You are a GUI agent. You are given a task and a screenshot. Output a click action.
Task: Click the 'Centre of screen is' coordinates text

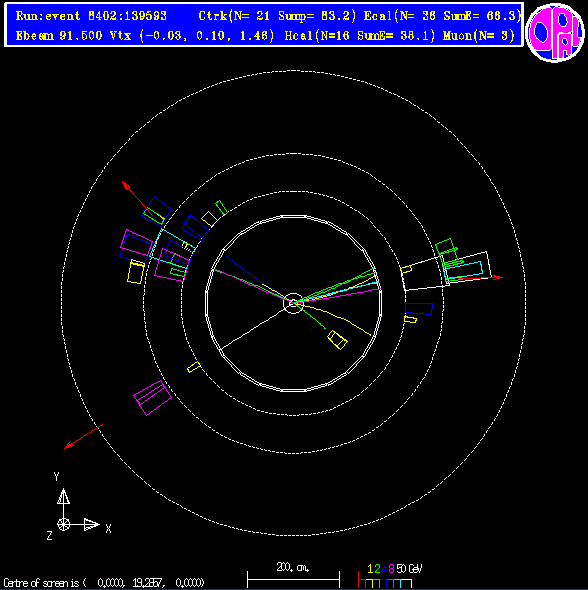click(104, 583)
